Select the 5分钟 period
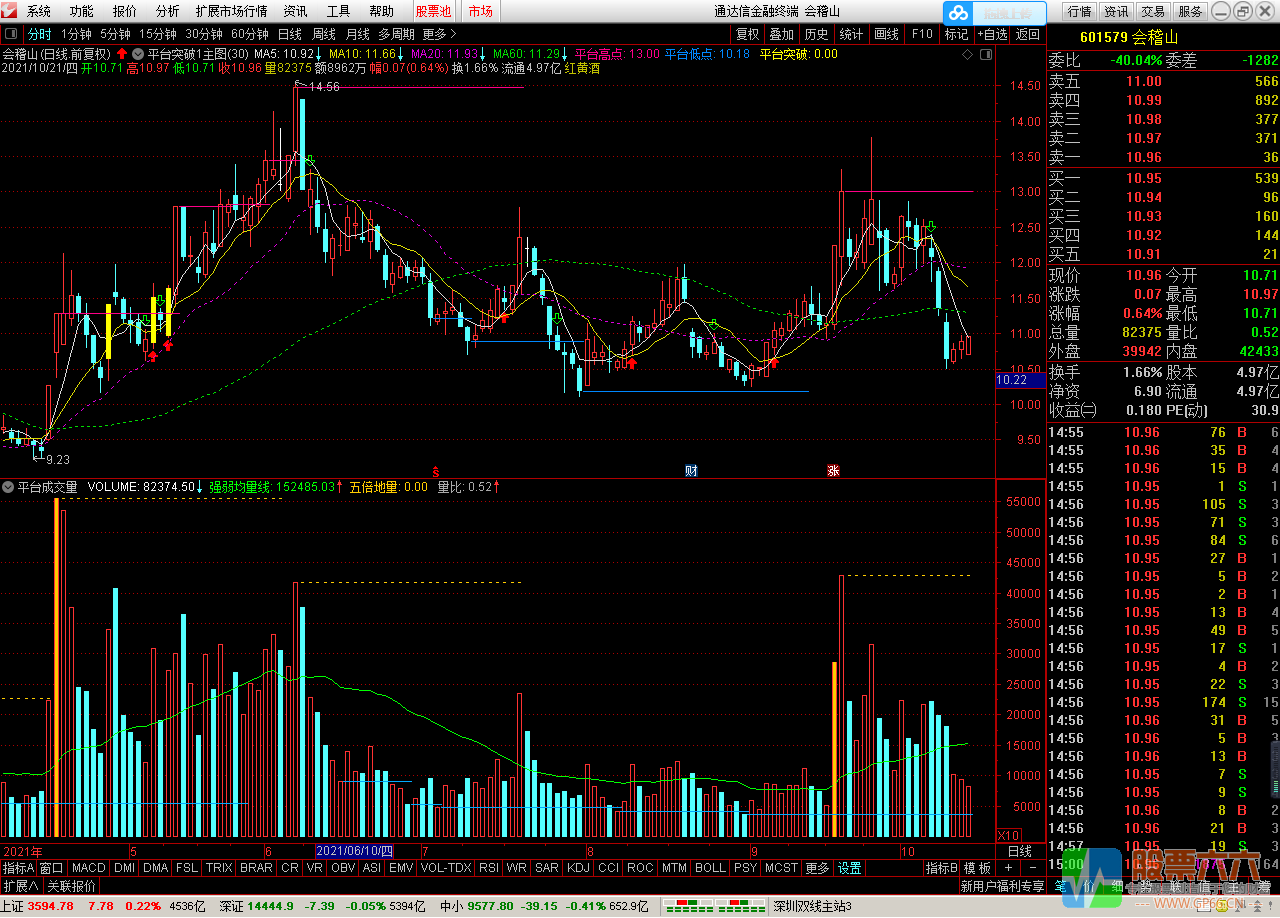Screen dimensions: 1280x918 pos(116,34)
